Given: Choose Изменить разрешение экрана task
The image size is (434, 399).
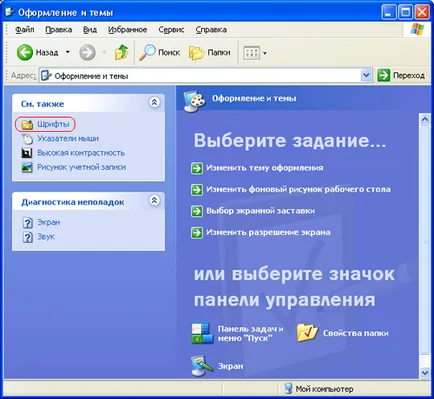Looking at the screenshot, I should (268, 233).
